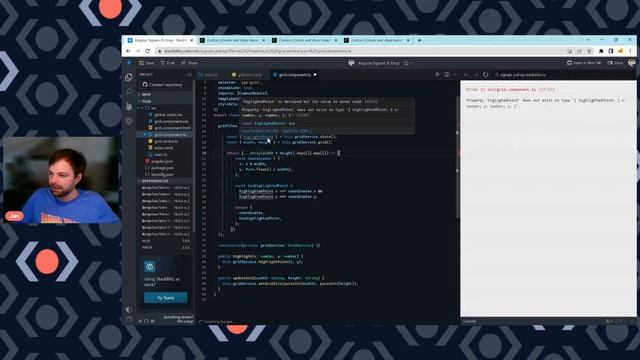Reload the preview pane
The image size is (640, 360).
pyautogui.click(x=485, y=75)
